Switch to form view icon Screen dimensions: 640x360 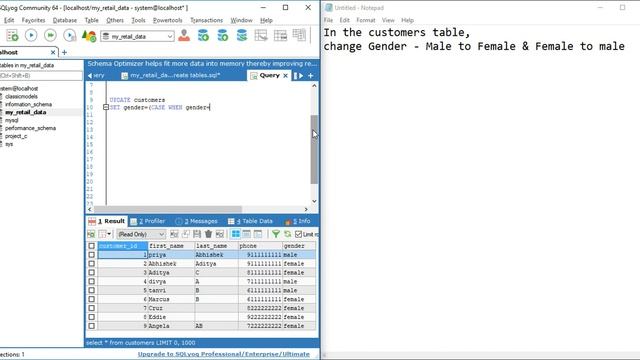click(x=247, y=234)
